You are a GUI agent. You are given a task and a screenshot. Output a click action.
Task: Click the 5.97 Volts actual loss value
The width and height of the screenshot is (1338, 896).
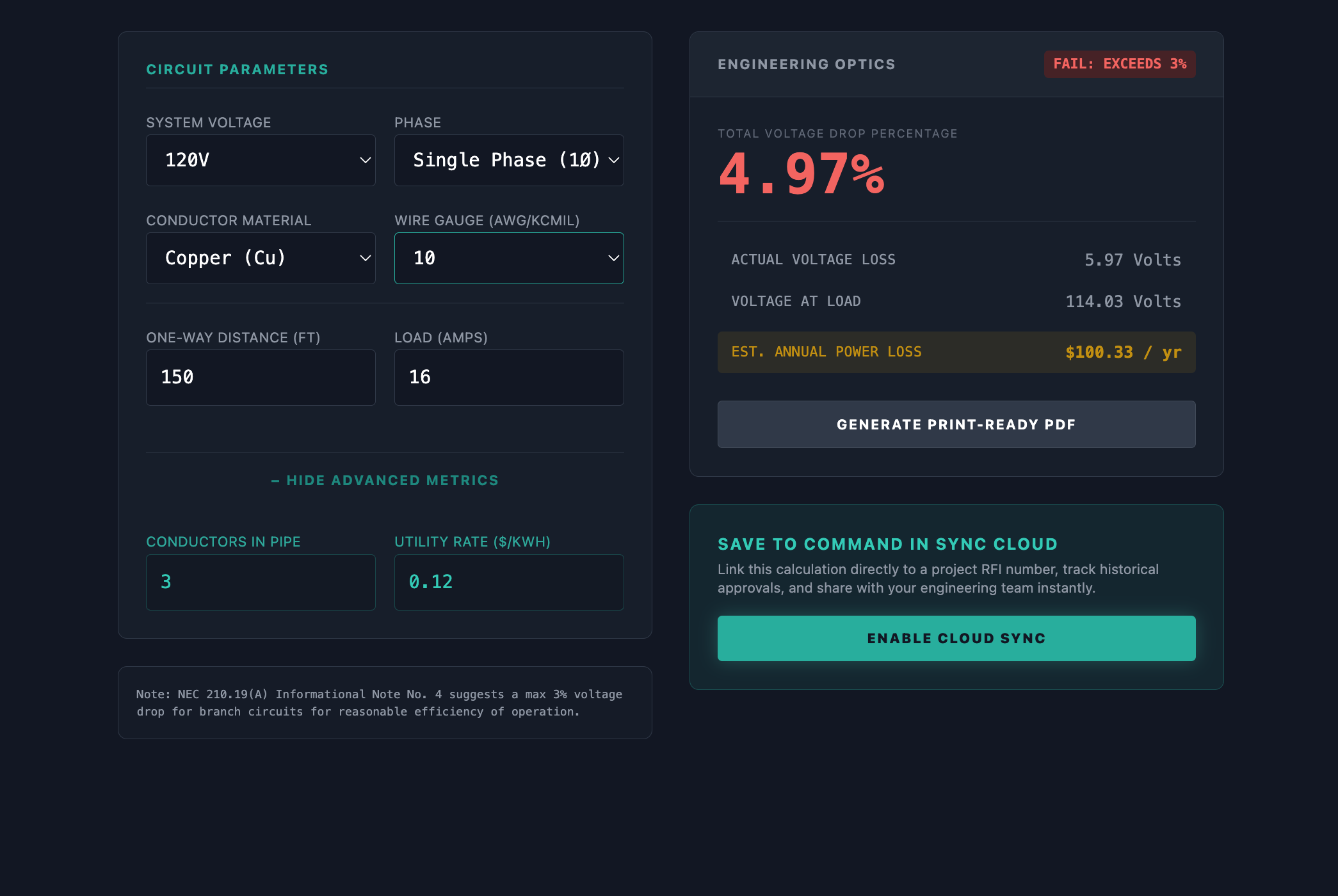pyautogui.click(x=1132, y=260)
